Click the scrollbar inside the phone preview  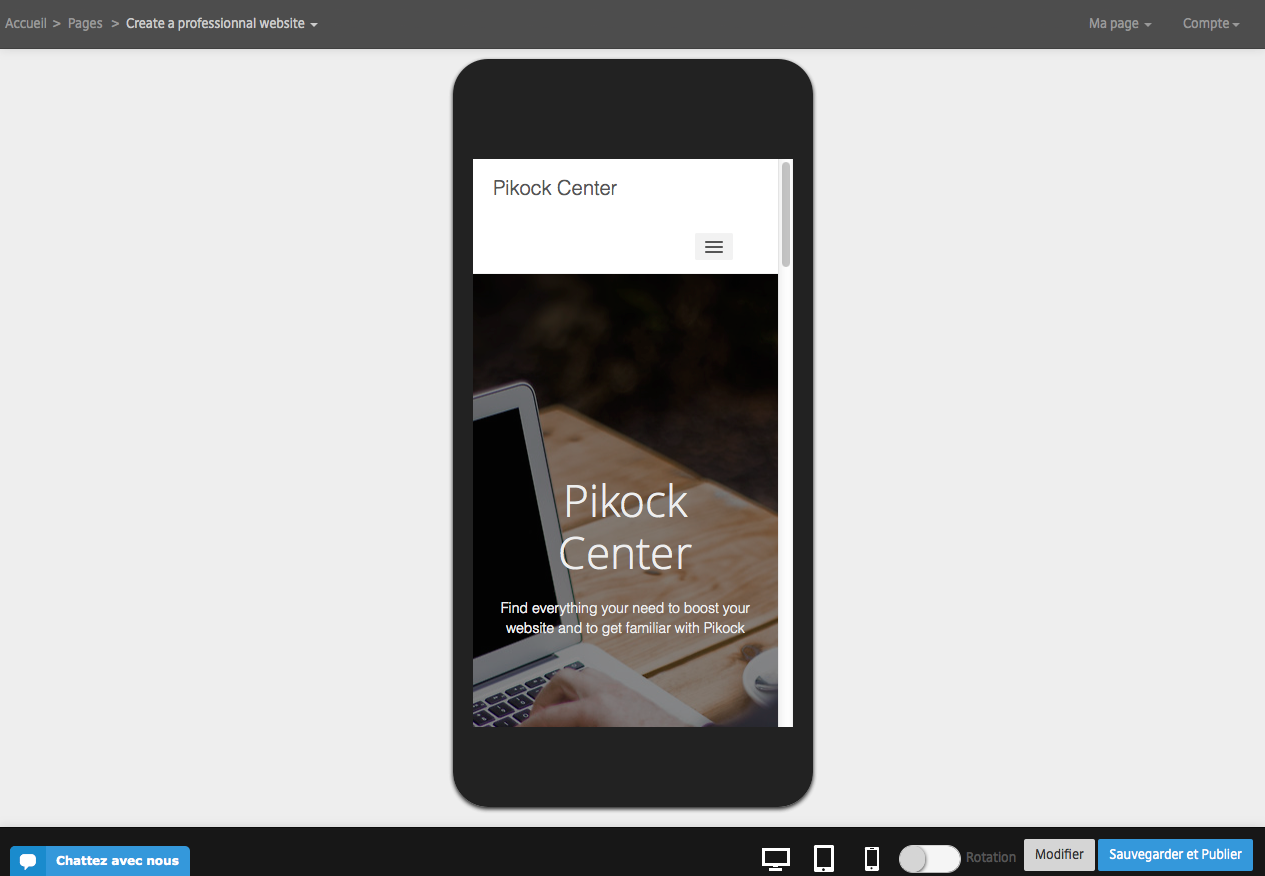pos(786,212)
